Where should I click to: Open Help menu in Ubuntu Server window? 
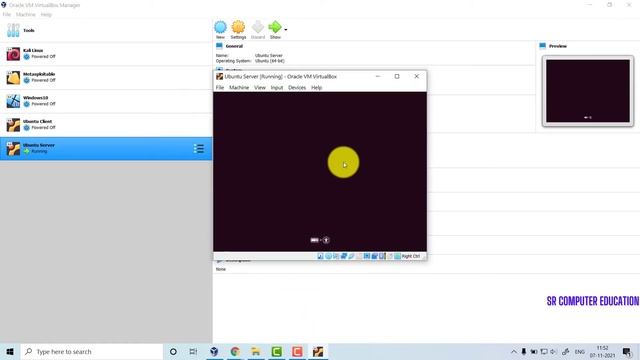(x=317, y=87)
